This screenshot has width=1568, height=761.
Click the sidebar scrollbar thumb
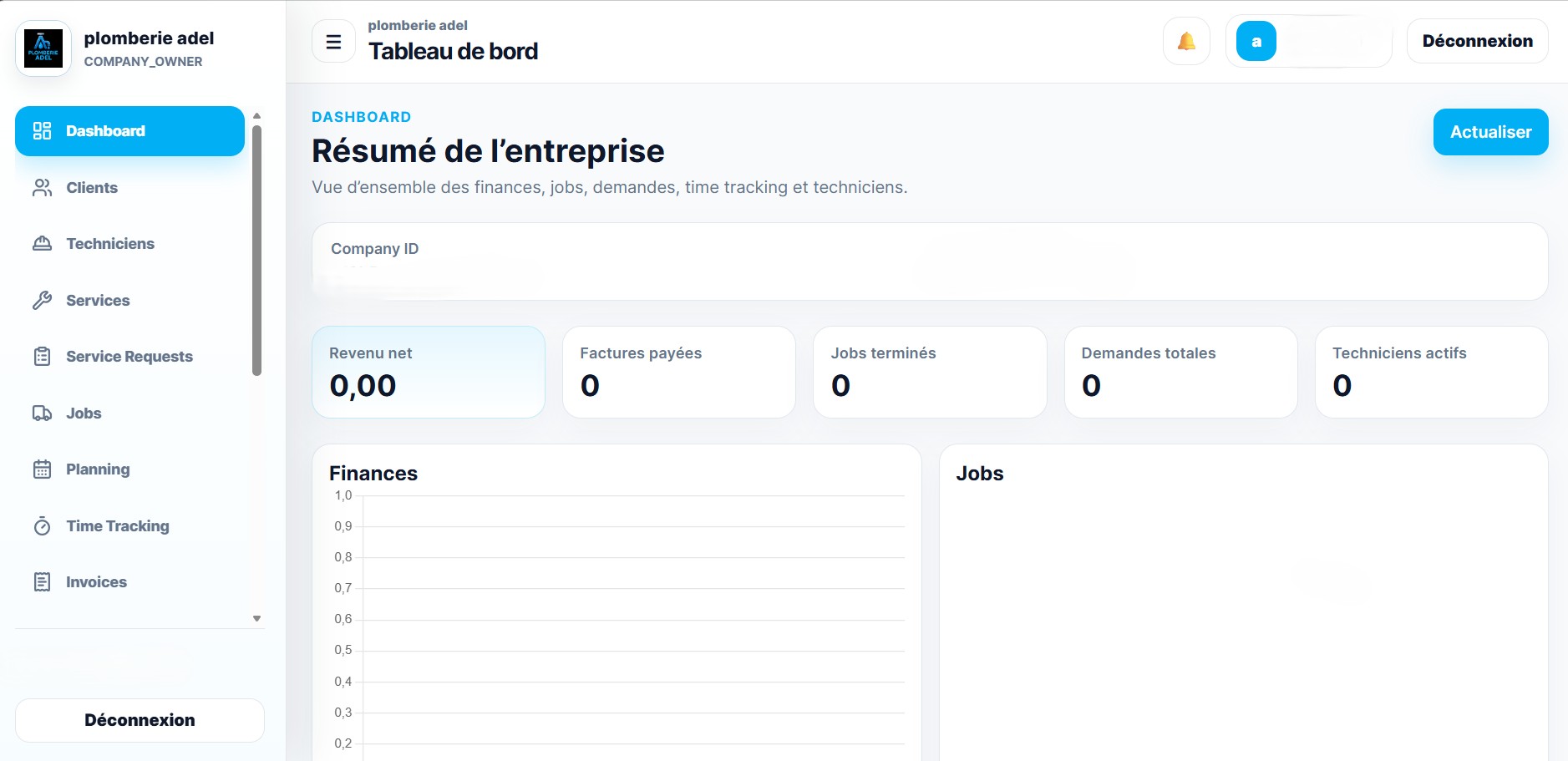click(x=257, y=251)
